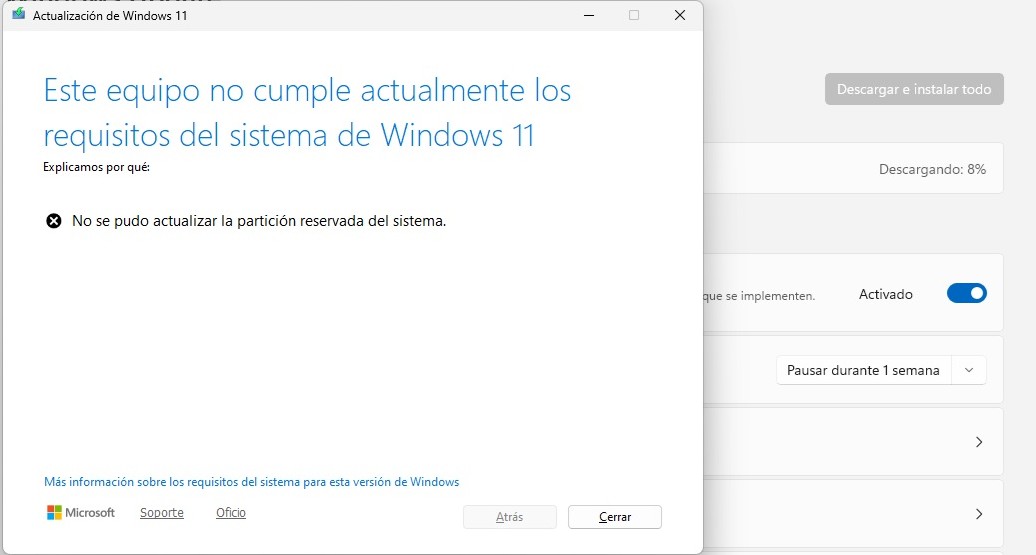Viewport: 1036px width, 555px height.
Task: Click the 'Este equipo no cumple' heading
Action: click(307, 112)
